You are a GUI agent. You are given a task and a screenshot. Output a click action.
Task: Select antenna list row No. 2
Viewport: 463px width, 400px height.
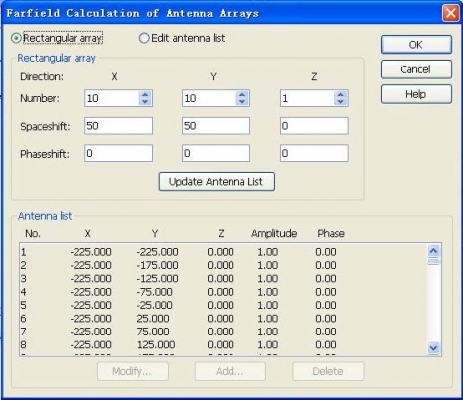tap(223, 265)
